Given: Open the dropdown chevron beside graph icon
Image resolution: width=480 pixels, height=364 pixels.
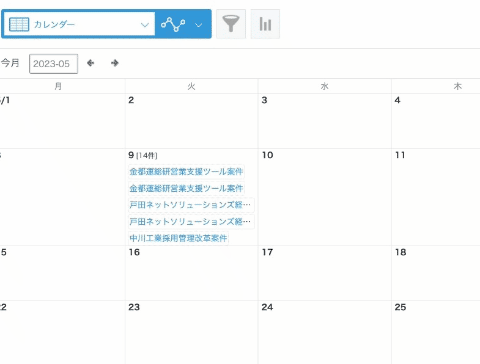Looking at the screenshot, I should point(198,25).
